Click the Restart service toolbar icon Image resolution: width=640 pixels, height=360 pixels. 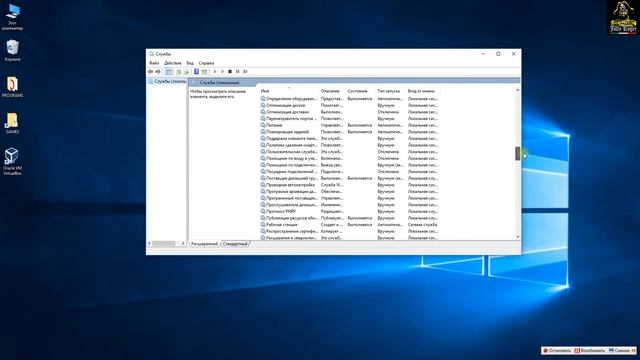click(x=245, y=72)
